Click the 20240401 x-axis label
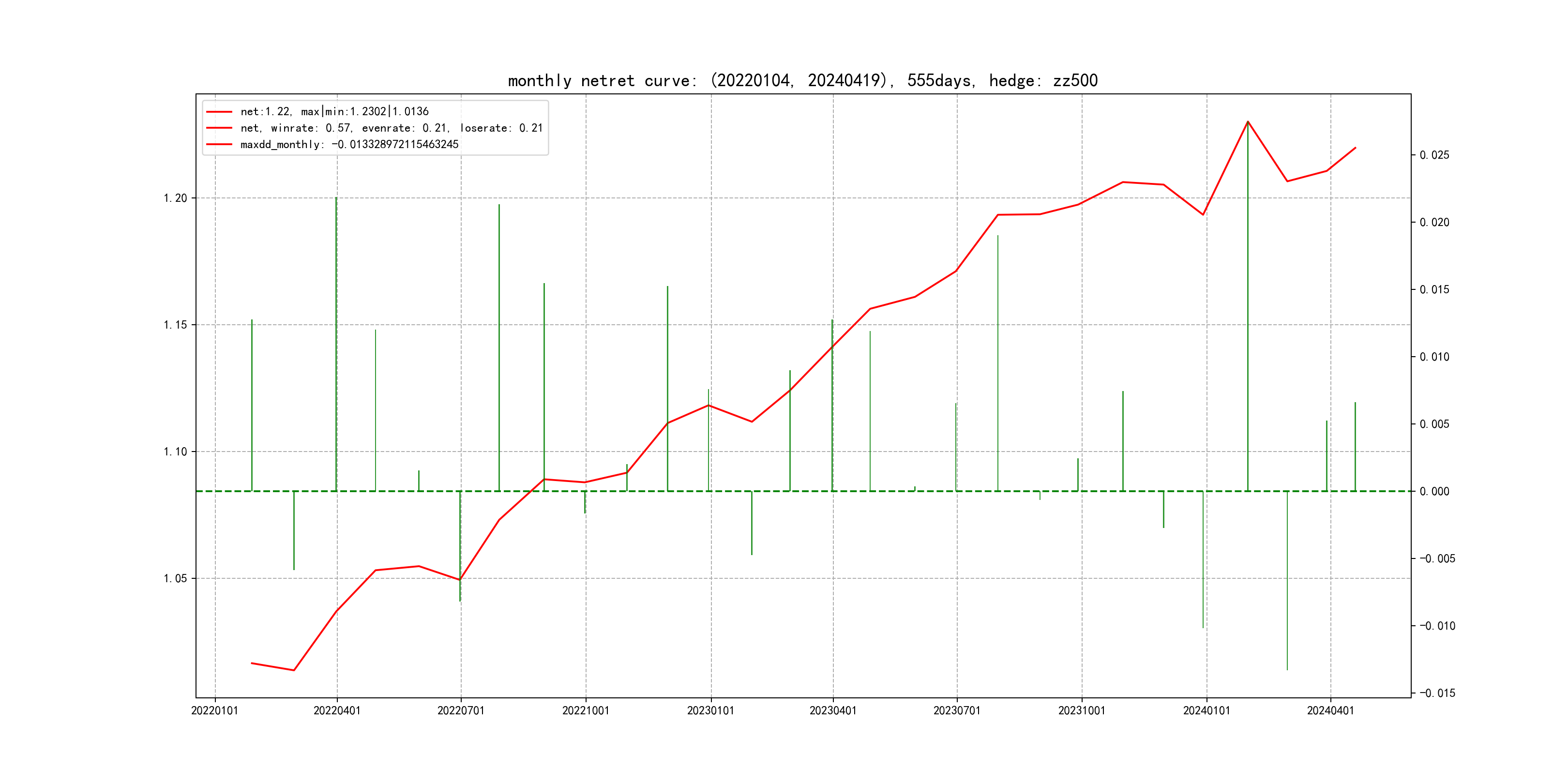Viewport: 1568px width, 784px height. (1330, 710)
